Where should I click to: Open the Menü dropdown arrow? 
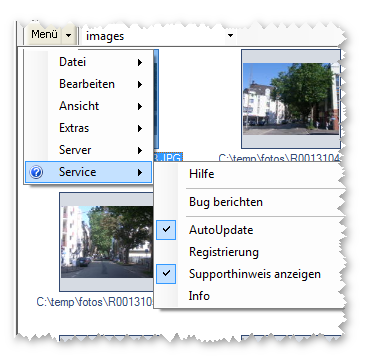68,35
